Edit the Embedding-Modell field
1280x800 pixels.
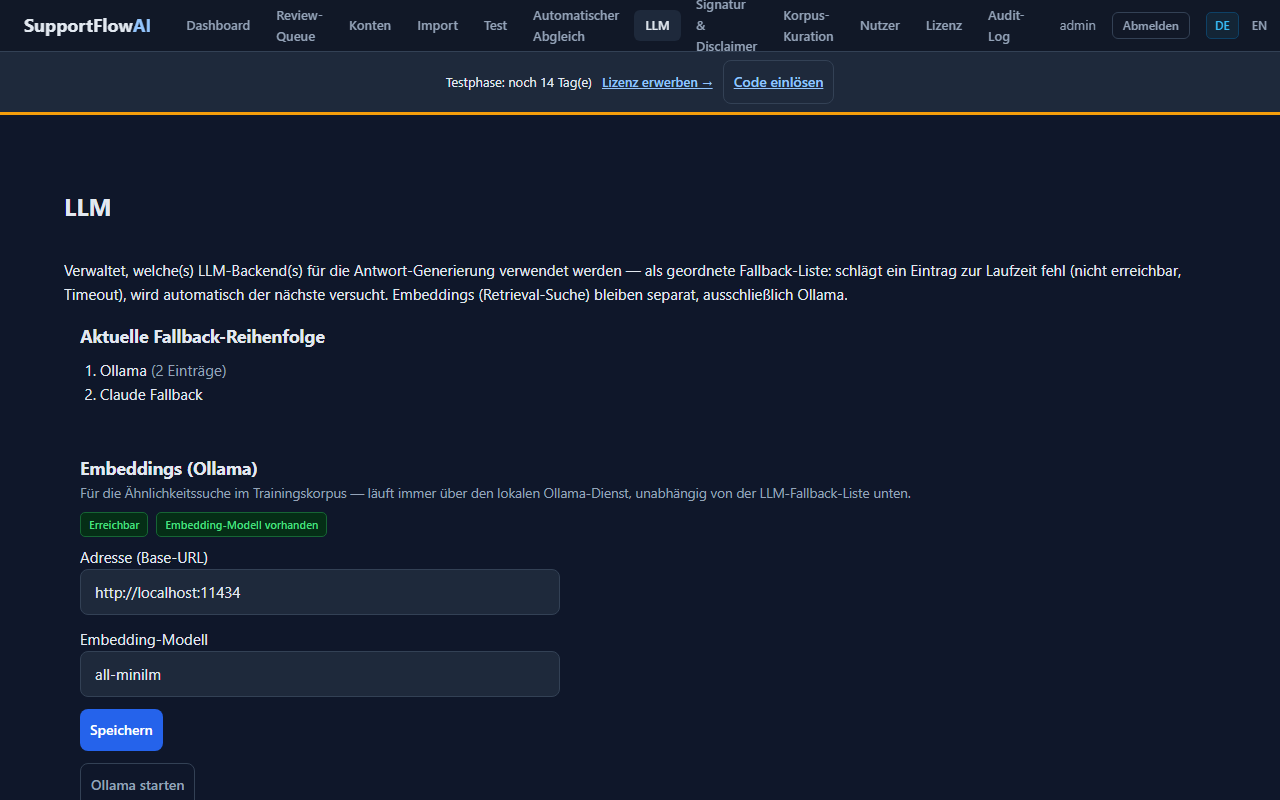[x=320, y=674]
